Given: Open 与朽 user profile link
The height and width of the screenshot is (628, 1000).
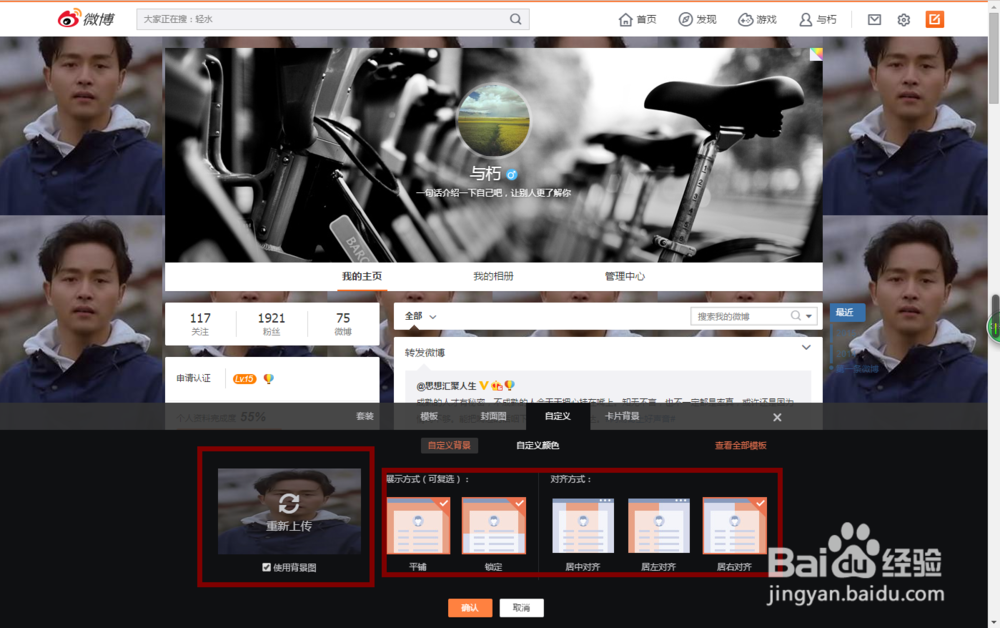Looking at the screenshot, I should pyautogui.click(x=818, y=20).
